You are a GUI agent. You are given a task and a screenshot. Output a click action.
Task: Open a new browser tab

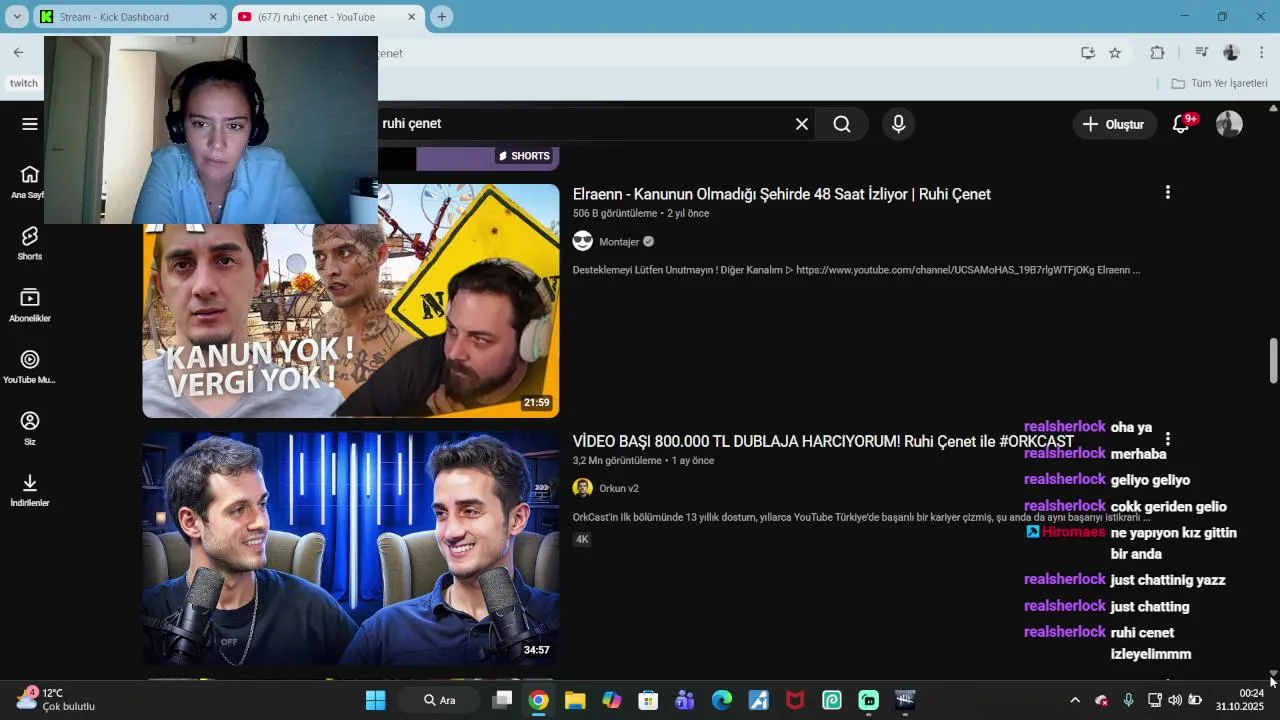coord(442,17)
